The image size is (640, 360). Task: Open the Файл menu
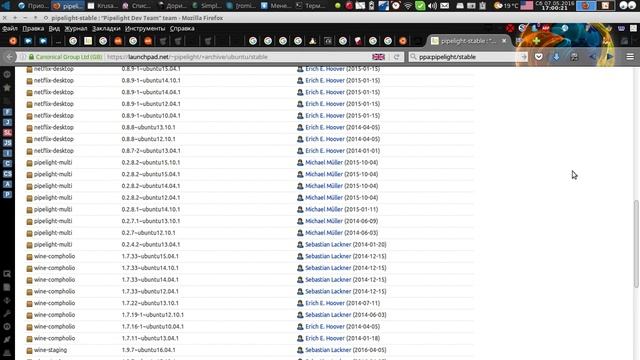[10, 28]
